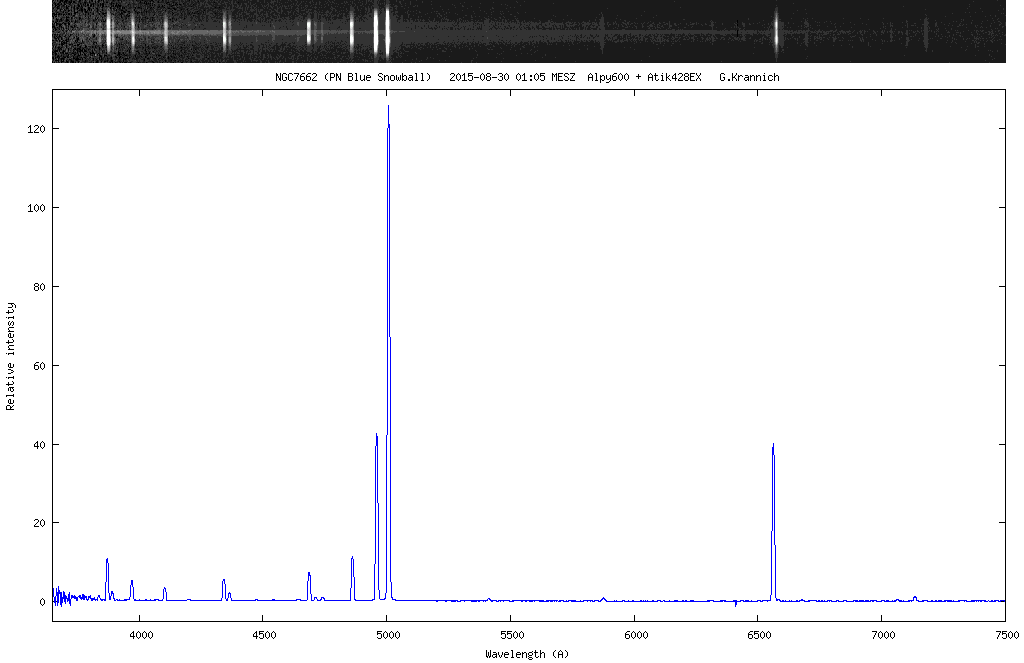
Task: Click the H-alpha peak near 6563 Å
Action: tap(773, 446)
